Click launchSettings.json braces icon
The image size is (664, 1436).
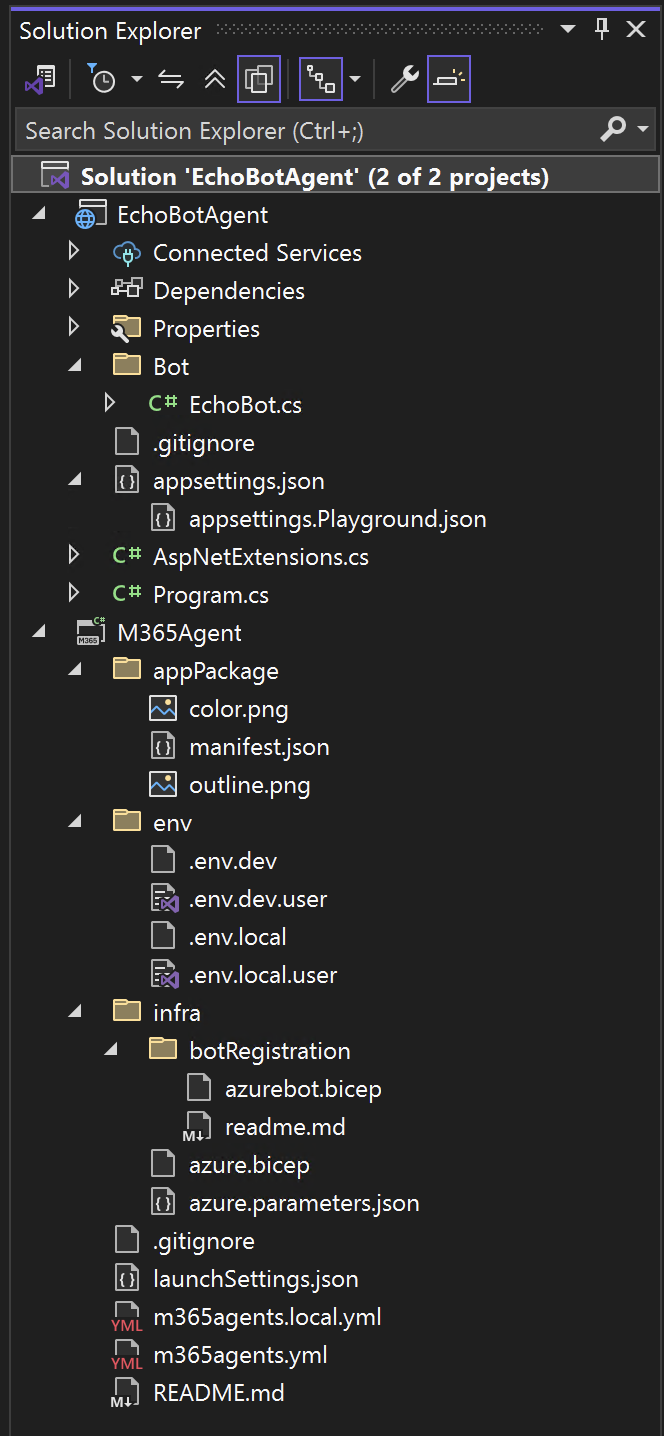[127, 1278]
